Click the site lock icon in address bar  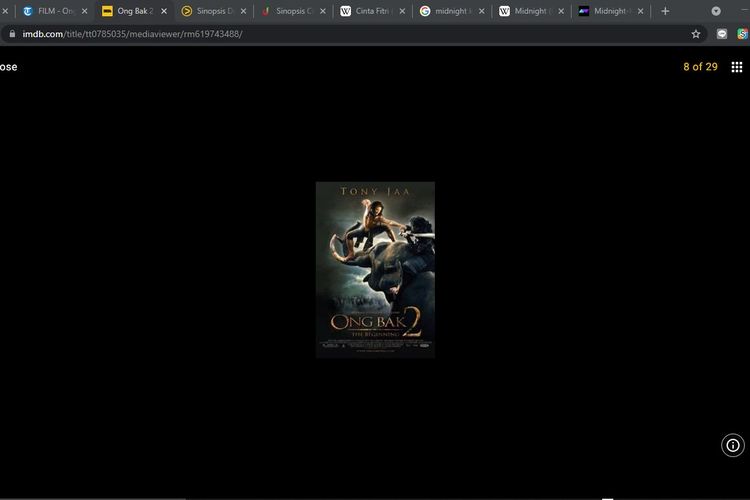12,33
